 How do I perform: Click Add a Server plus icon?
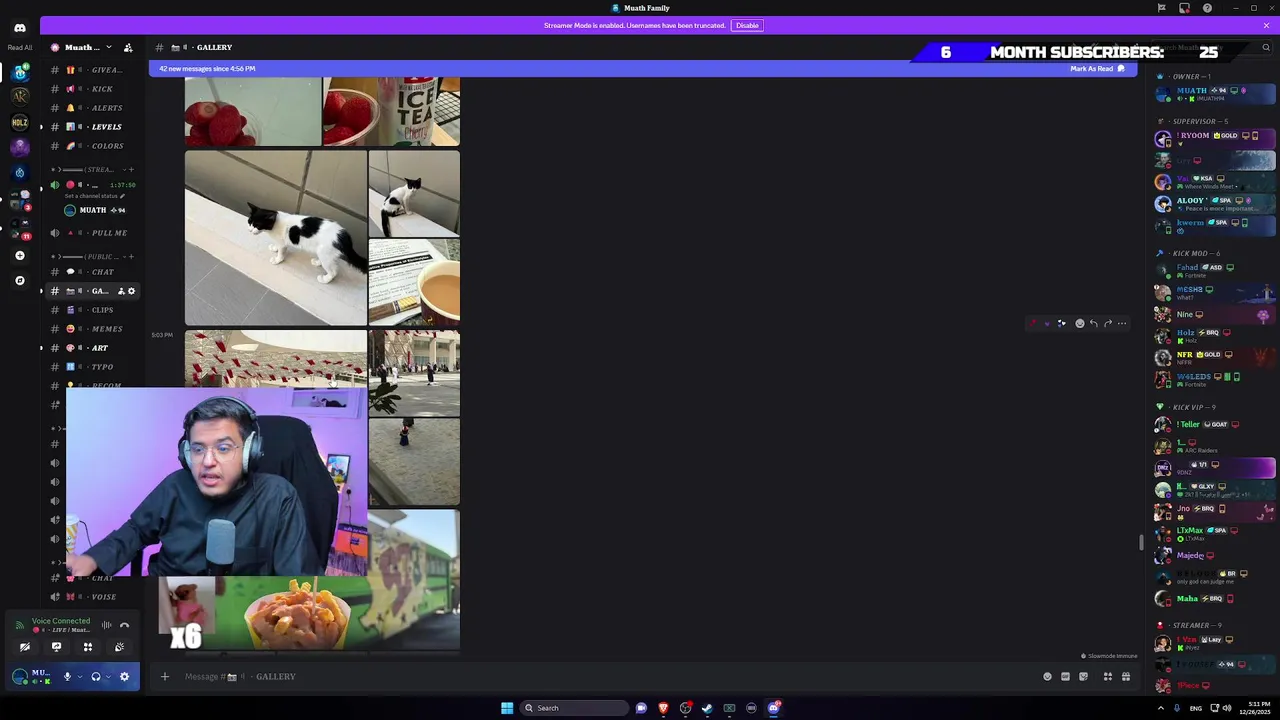click(19, 256)
